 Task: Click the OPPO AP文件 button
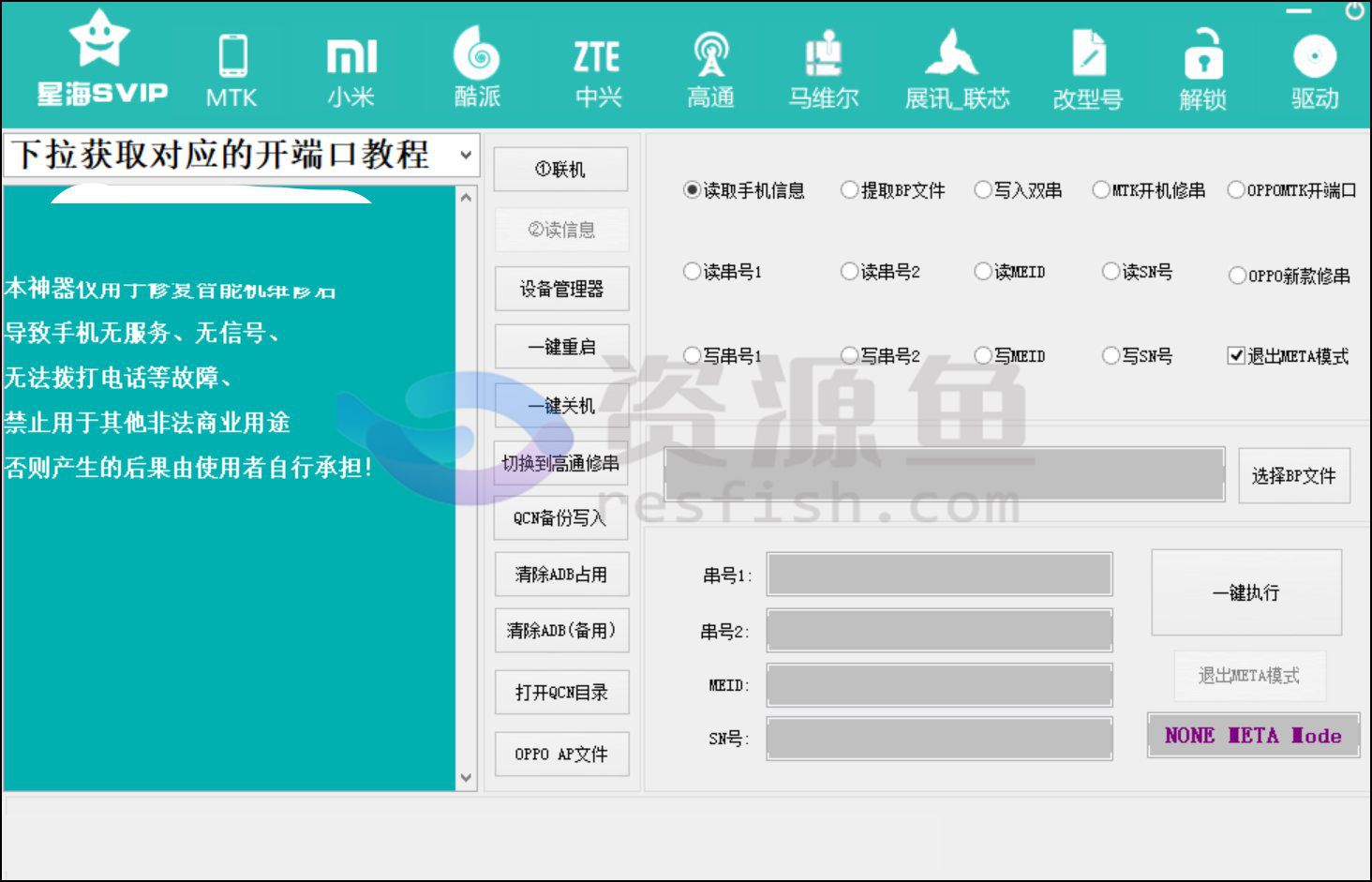[561, 754]
